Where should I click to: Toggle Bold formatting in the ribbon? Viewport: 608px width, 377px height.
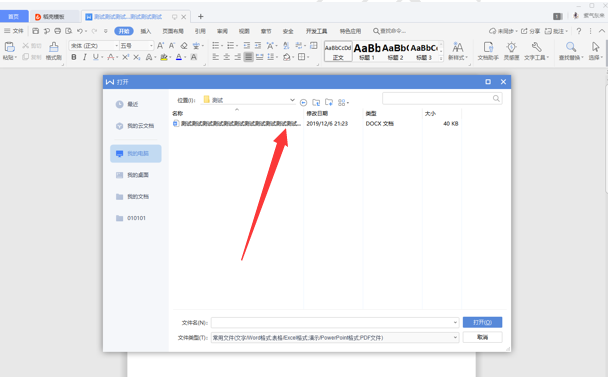click(74, 57)
